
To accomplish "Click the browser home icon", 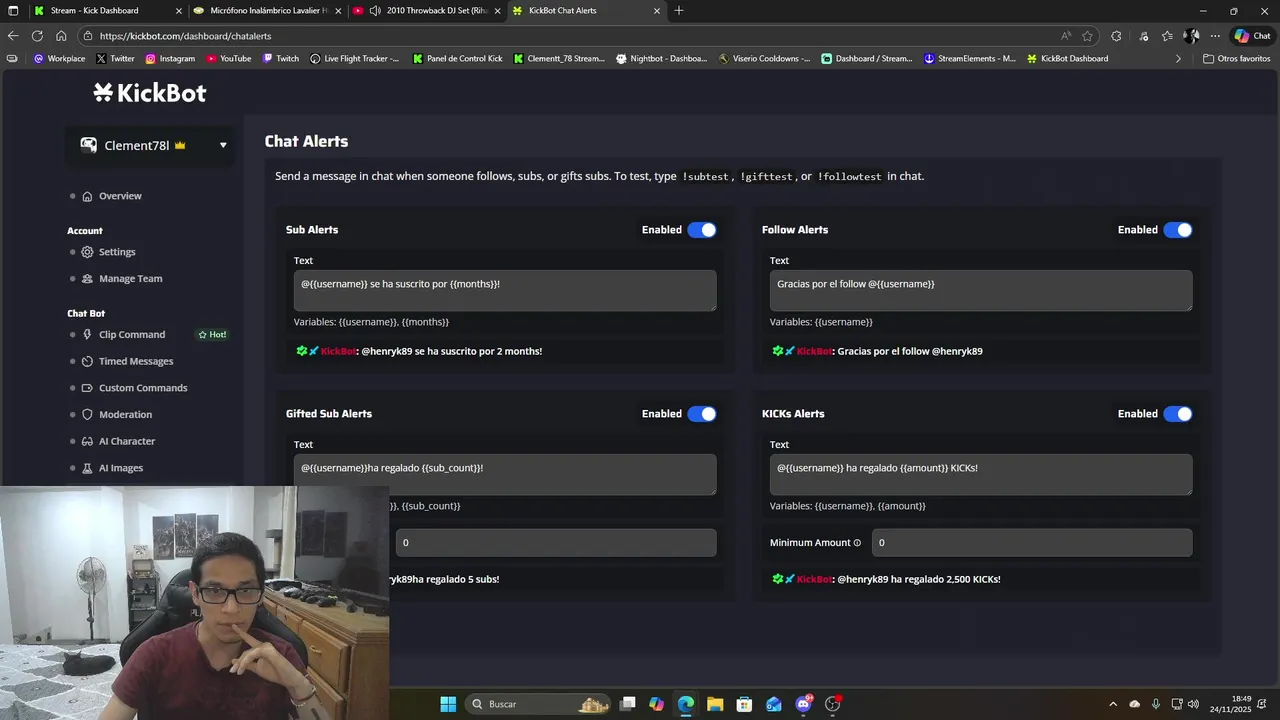I will click(61, 36).
